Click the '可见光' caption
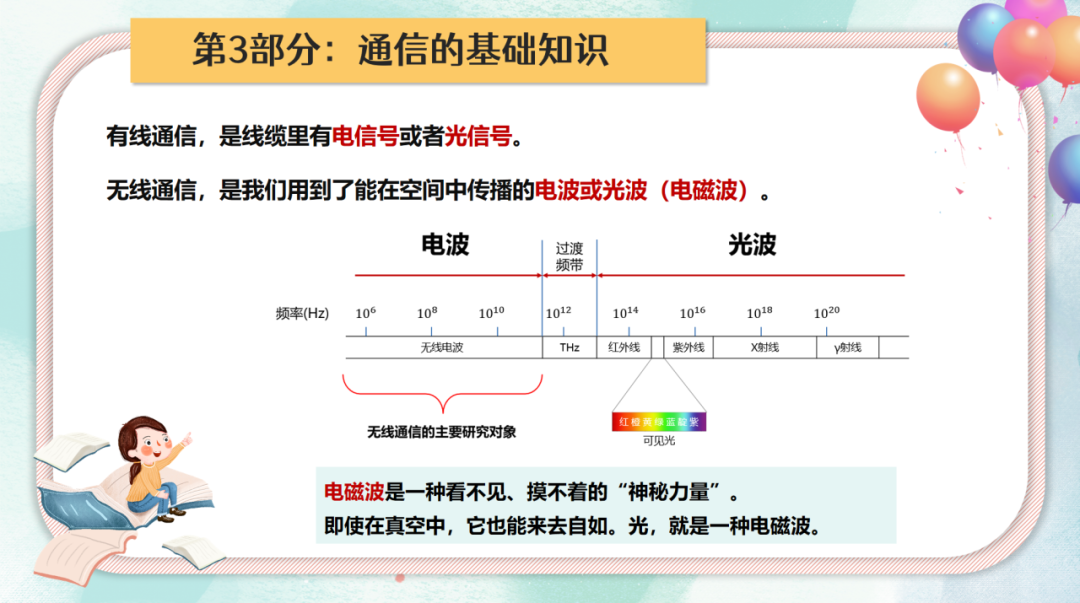 [x=659, y=441]
